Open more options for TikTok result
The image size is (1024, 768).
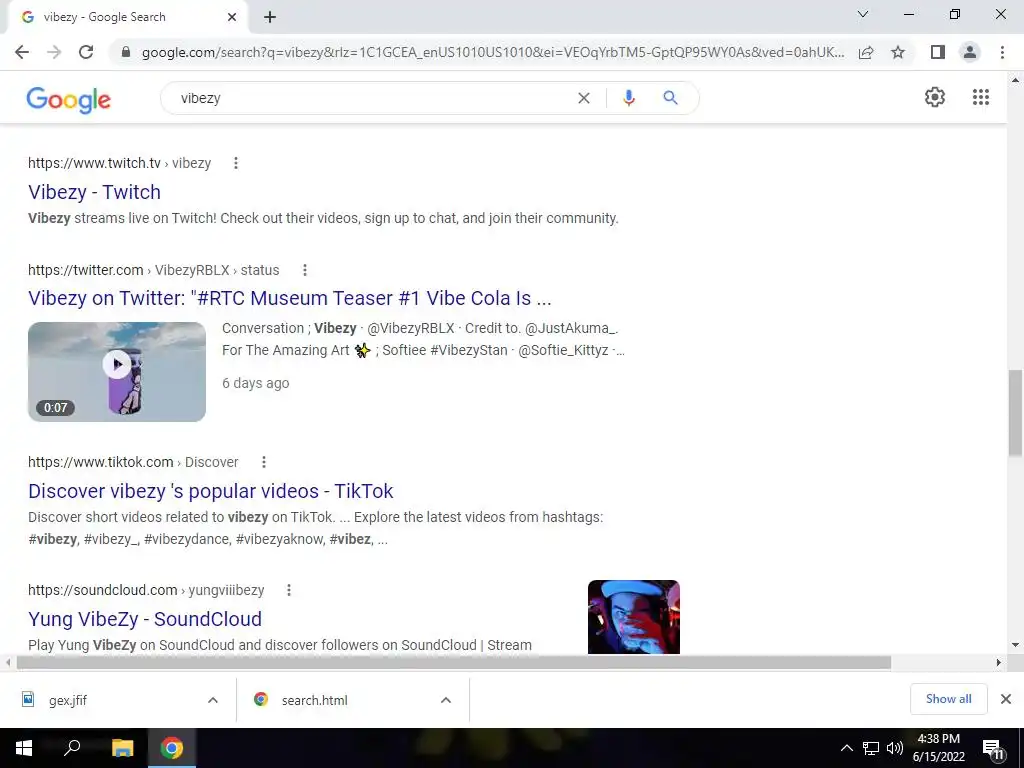(x=264, y=462)
